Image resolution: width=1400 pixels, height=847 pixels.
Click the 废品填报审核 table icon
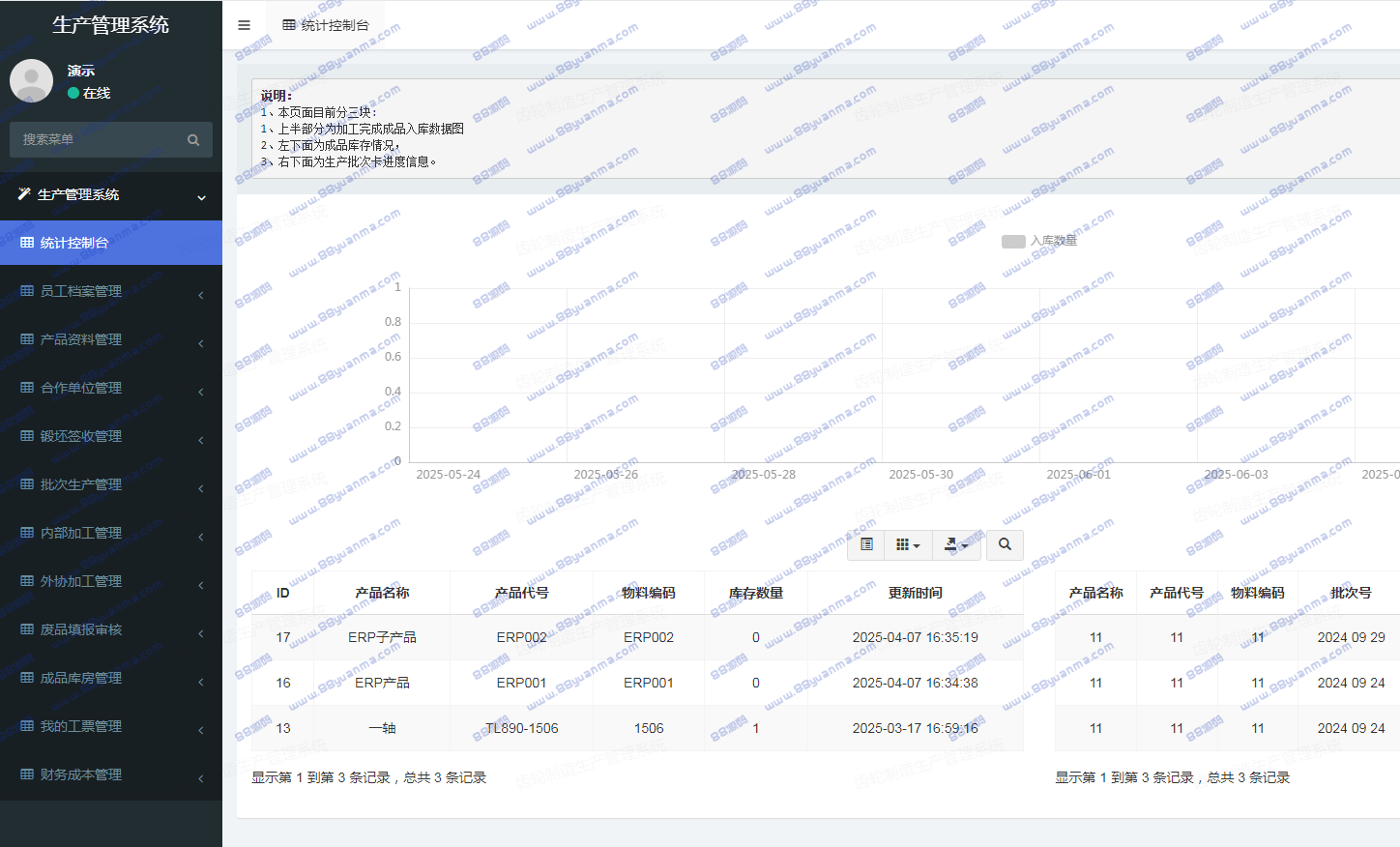27,629
